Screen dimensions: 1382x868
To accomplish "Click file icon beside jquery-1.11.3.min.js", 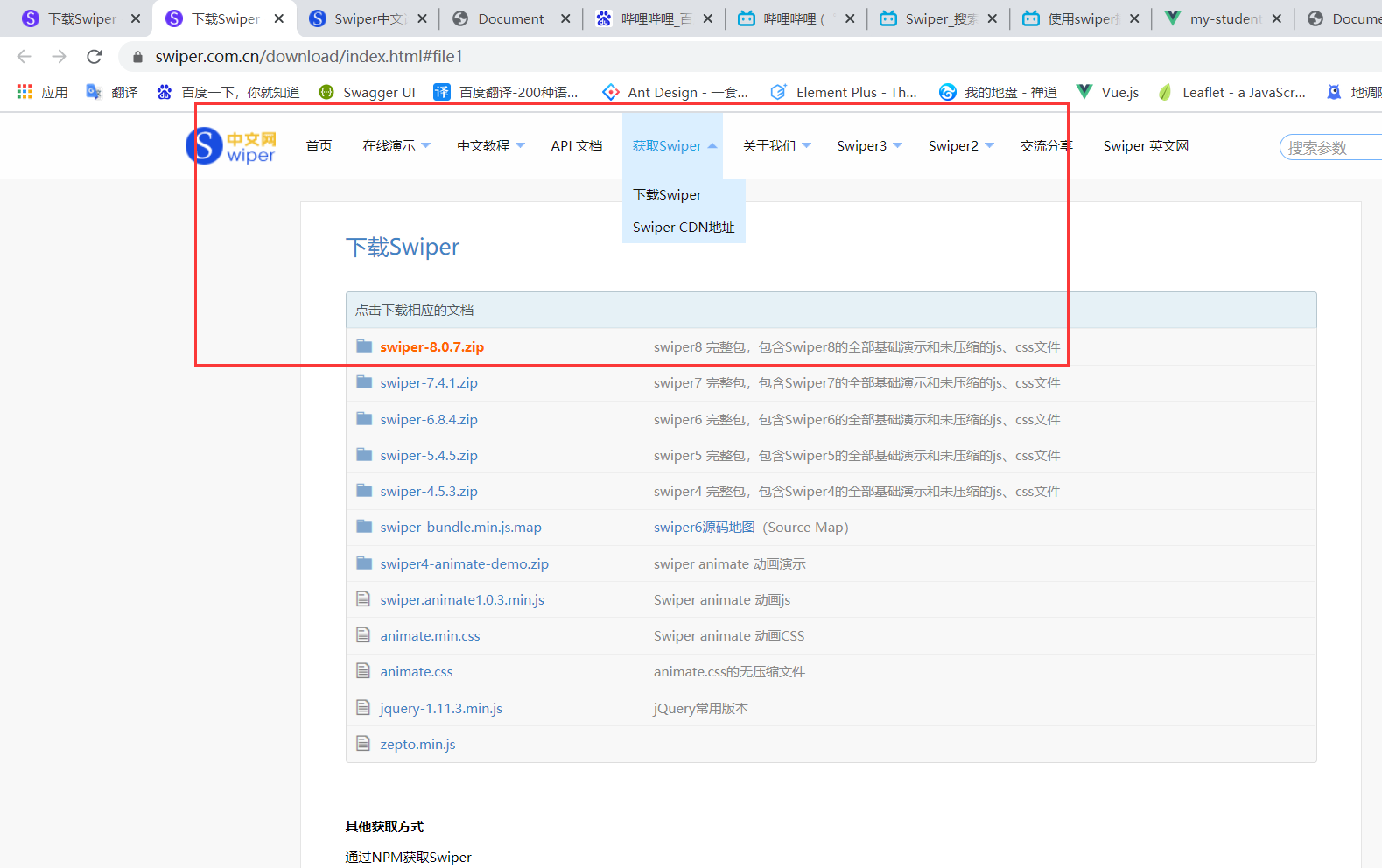I will (363, 708).
